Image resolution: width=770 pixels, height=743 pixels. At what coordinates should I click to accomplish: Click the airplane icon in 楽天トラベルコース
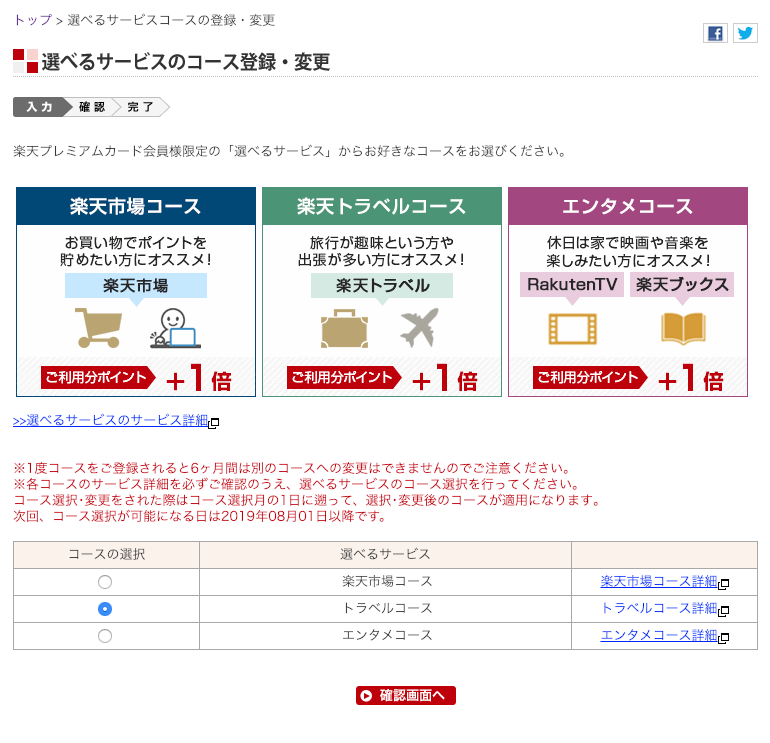pos(419,327)
